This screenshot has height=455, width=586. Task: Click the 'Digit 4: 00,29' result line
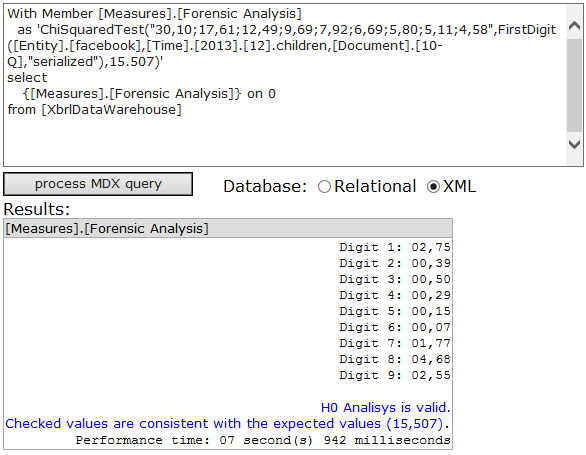[395, 295]
